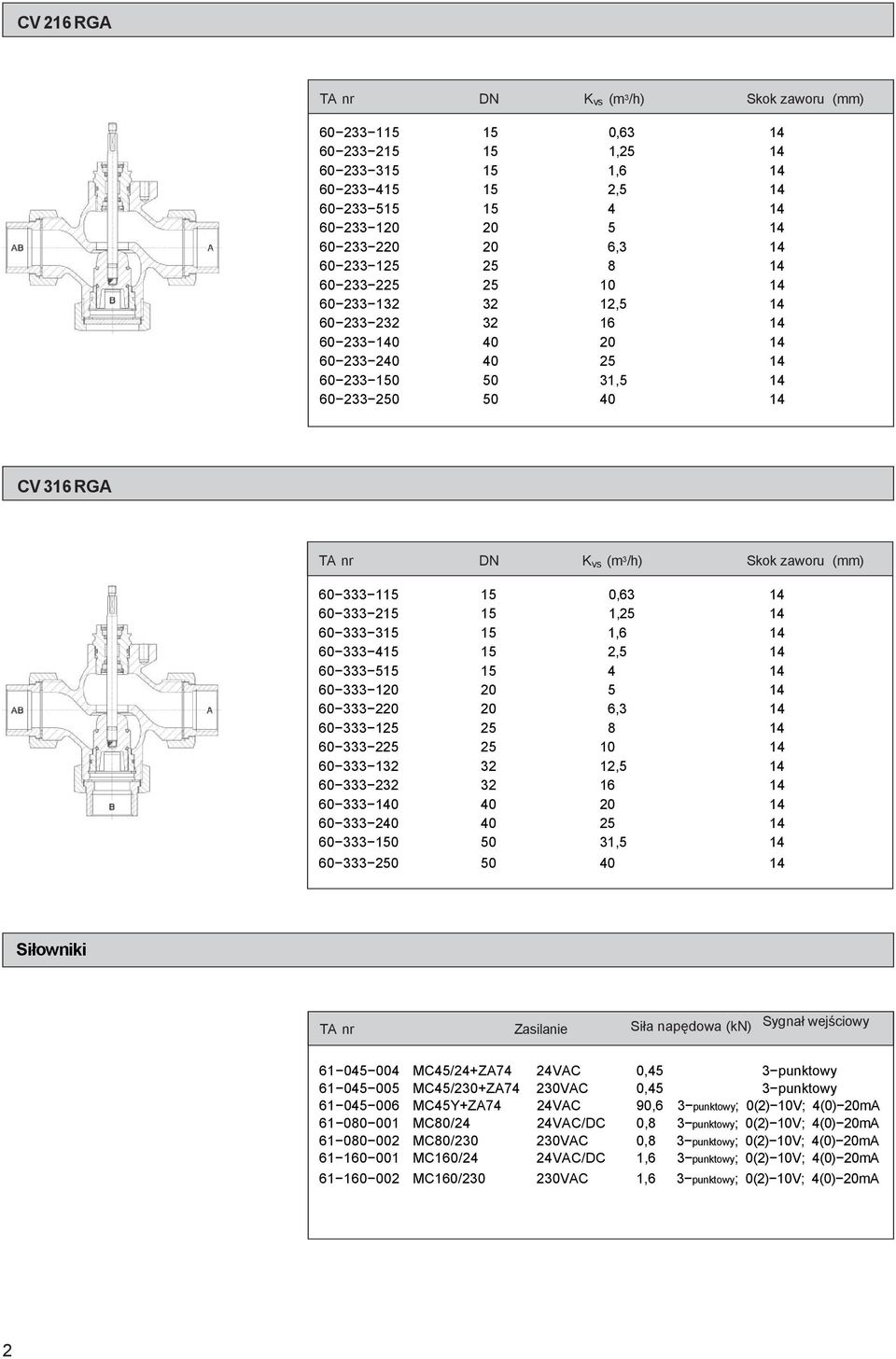The height and width of the screenshot is (1359, 896).
Task: Click the Siła napędowa (kN) column header
Action: click(691, 1027)
